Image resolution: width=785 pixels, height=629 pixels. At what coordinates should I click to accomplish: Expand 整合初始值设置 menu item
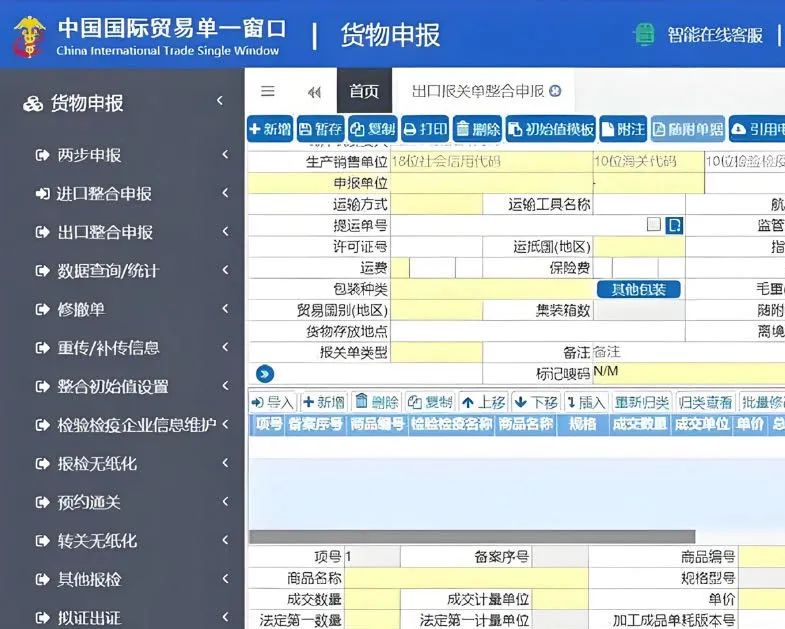131,386
